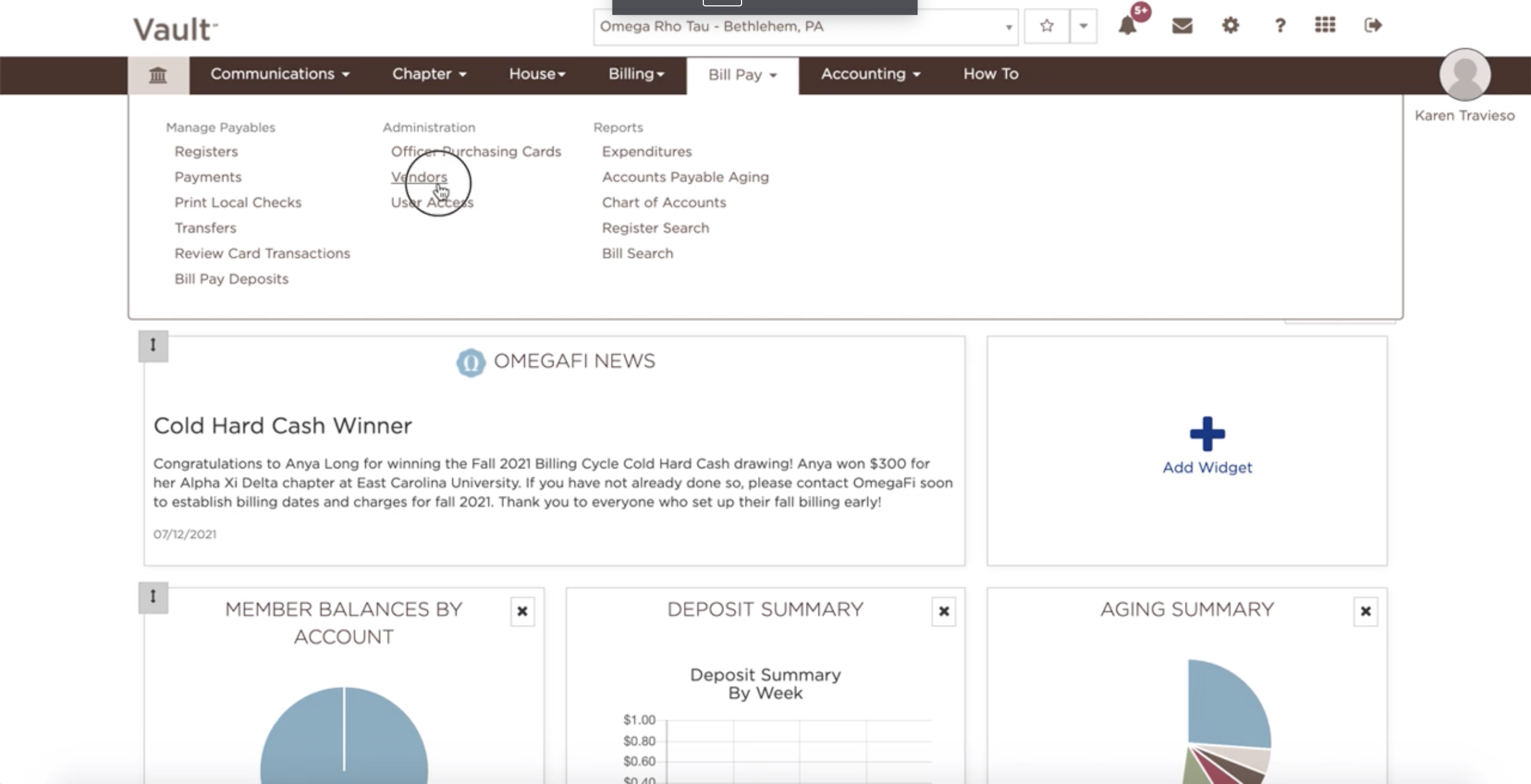Log out using the sign-out icon

pos(1372,26)
